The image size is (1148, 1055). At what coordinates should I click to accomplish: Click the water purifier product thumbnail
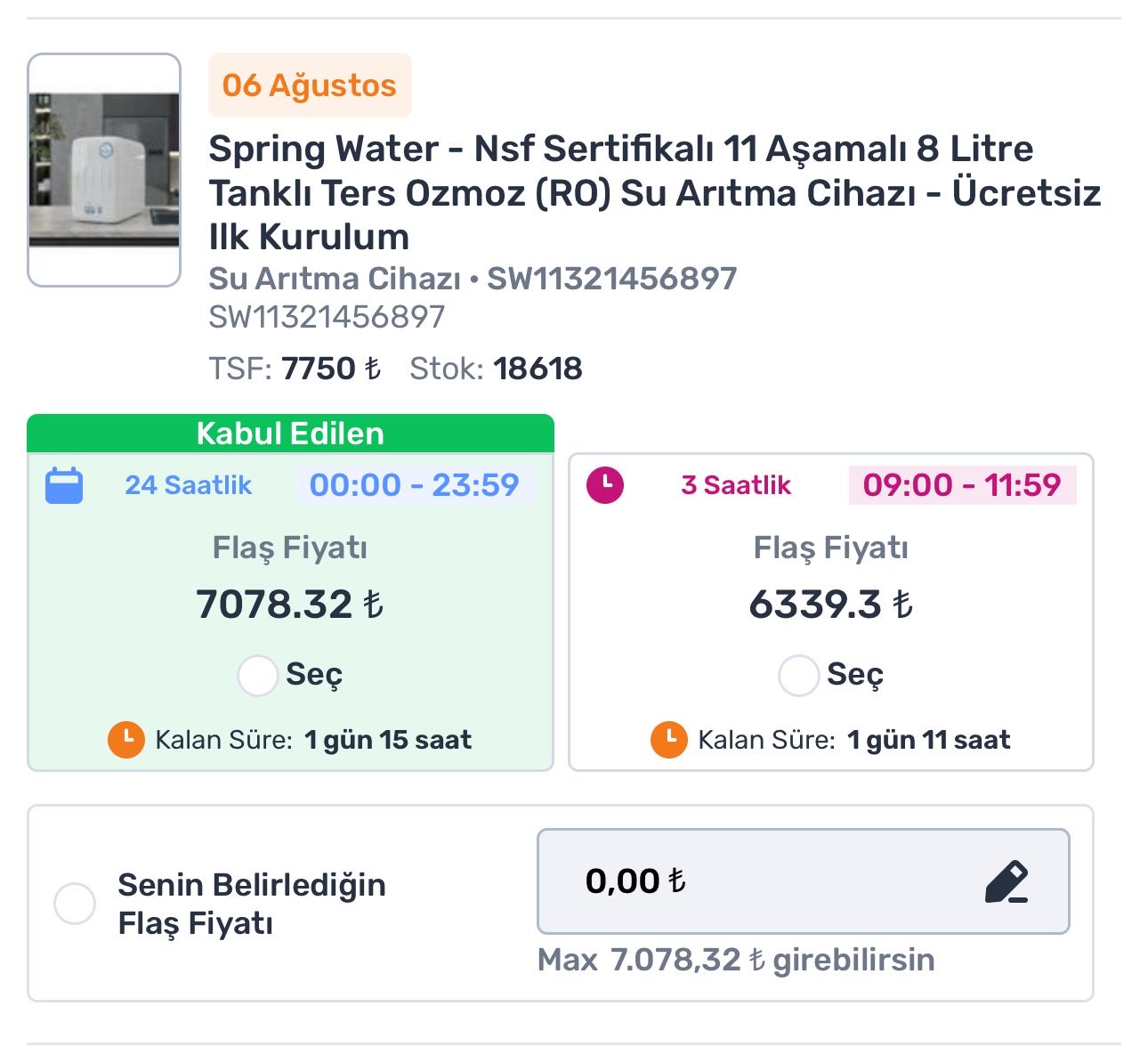pyautogui.click(x=104, y=170)
